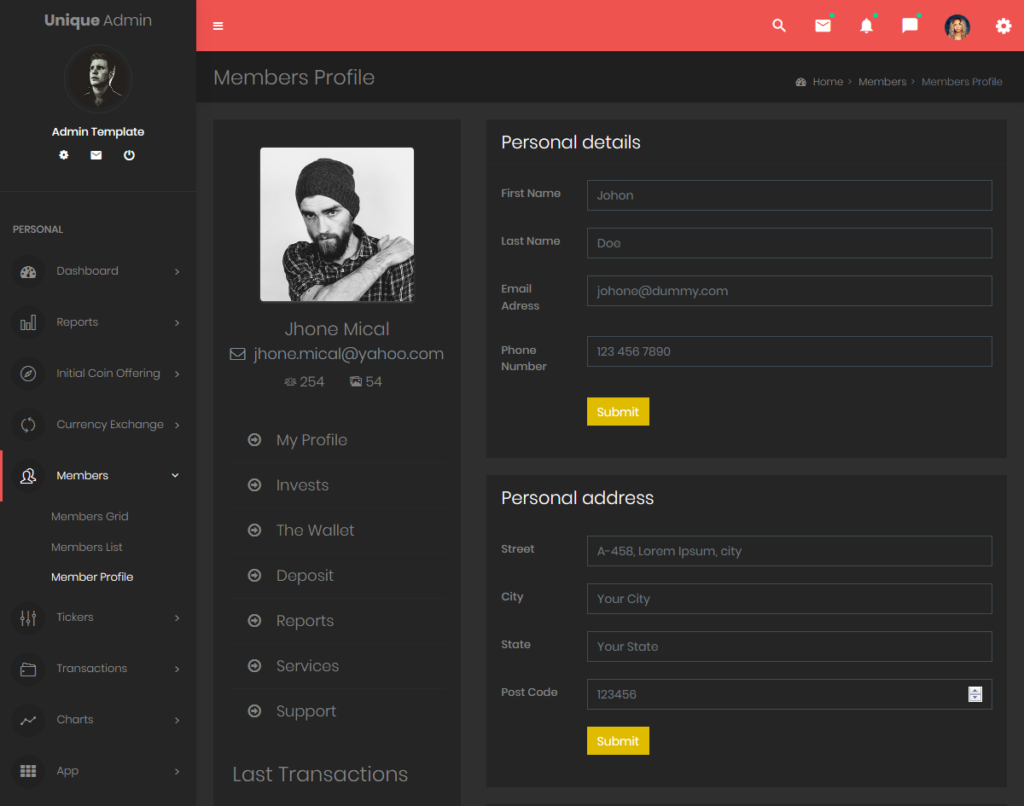Check the bell notifications icon
This screenshot has height=806, width=1024.
click(866, 25)
